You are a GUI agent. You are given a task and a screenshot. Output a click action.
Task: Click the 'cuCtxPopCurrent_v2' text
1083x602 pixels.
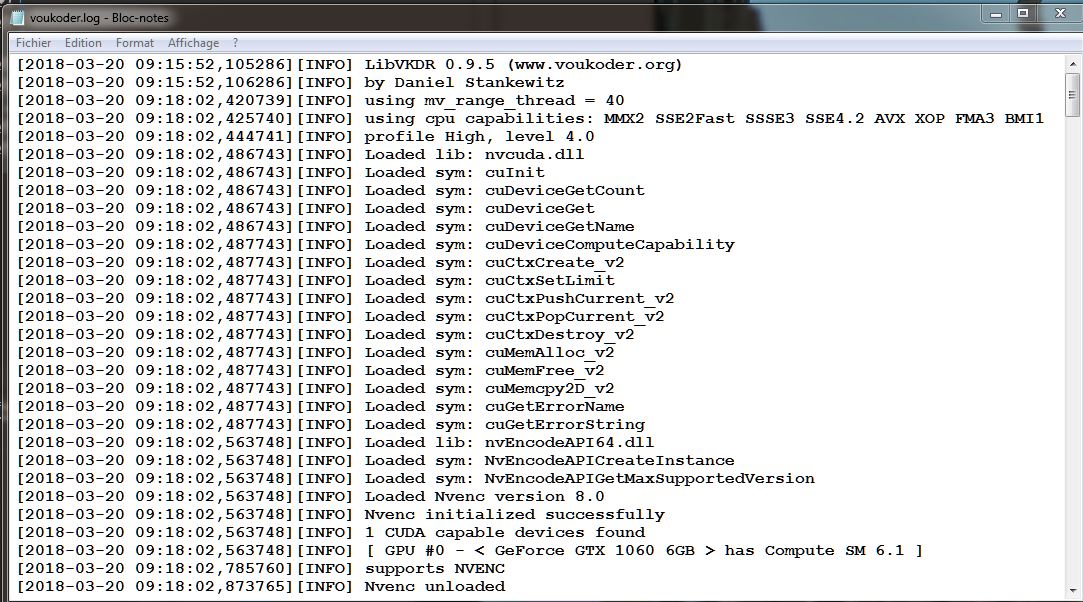(x=575, y=316)
